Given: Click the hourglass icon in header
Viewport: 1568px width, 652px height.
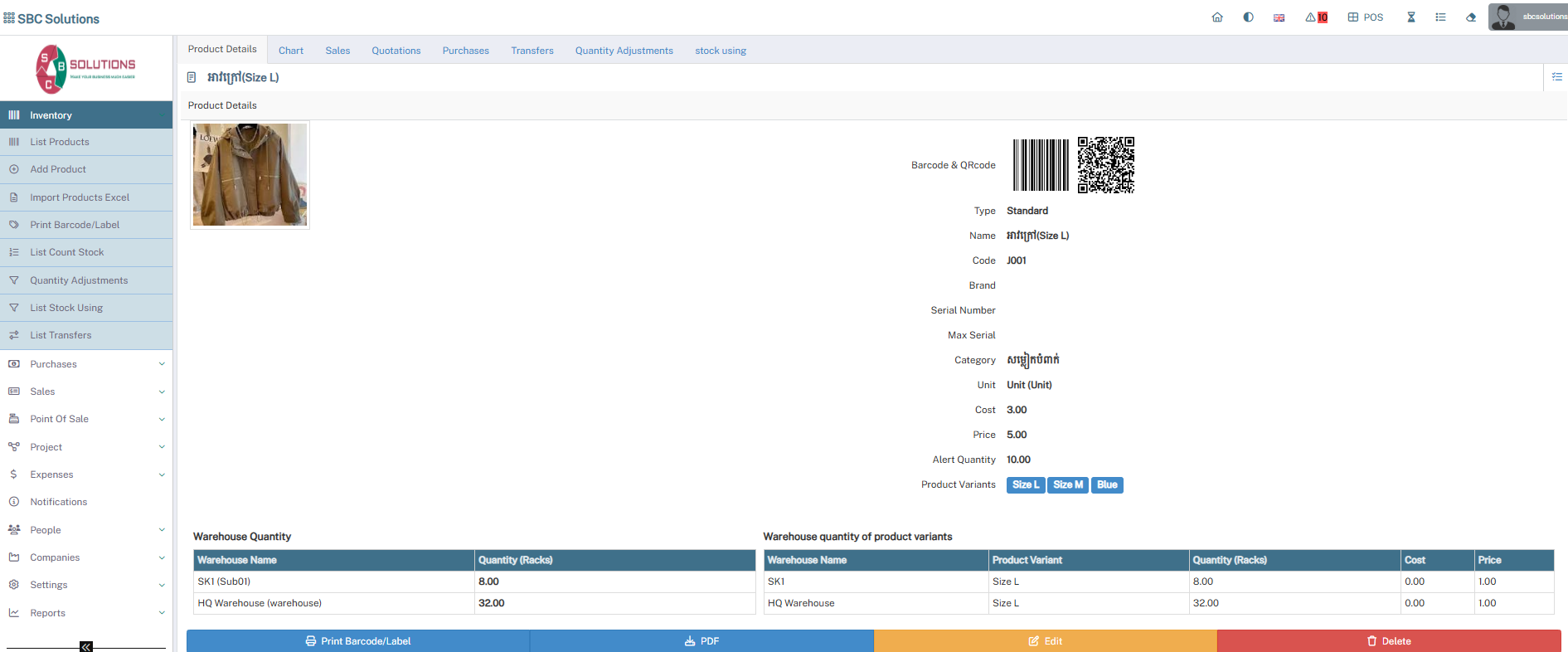Looking at the screenshot, I should 1410,17.
